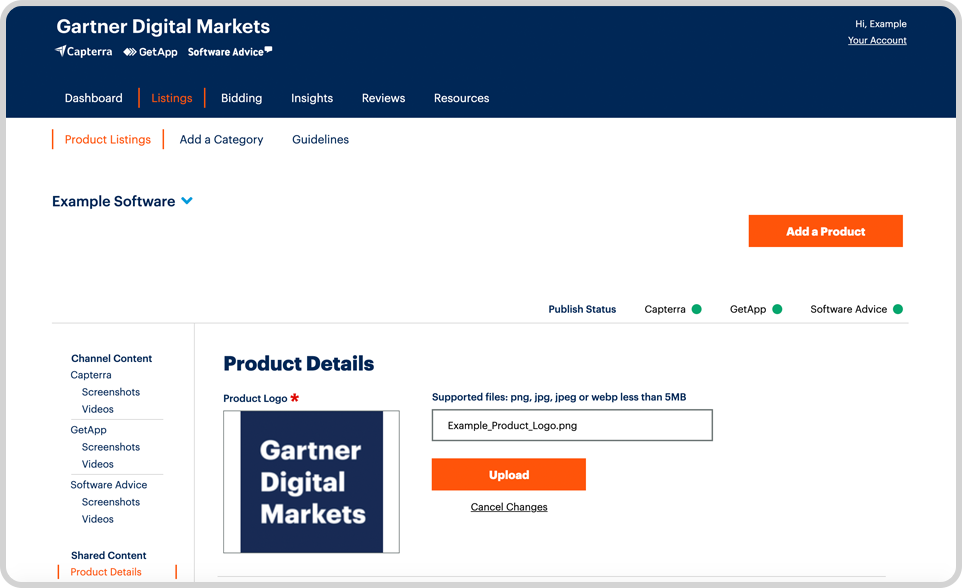Click the Cancel Changes link

point(509,507)
